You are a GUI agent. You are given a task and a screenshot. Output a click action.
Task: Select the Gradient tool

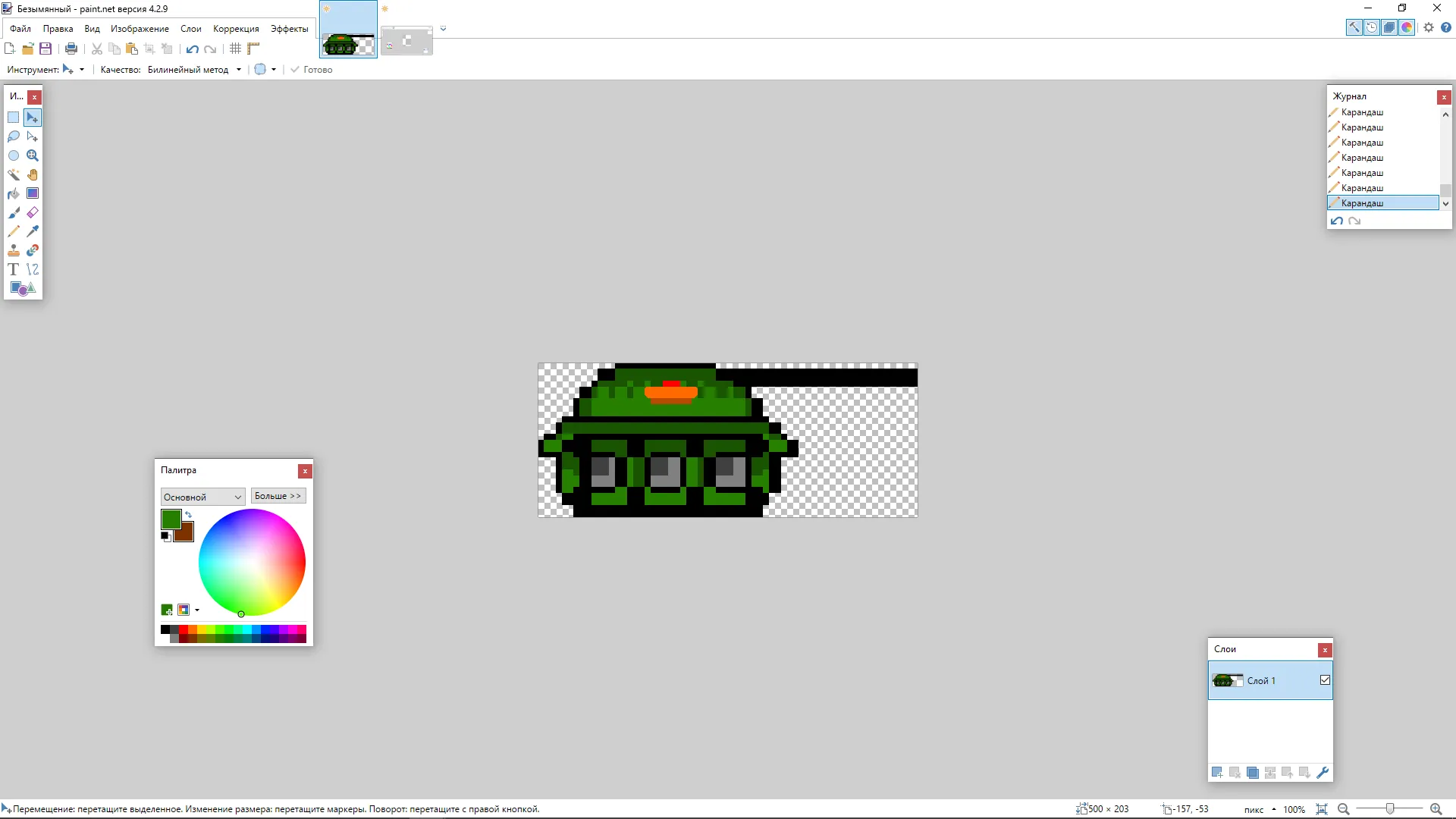[x=33, y=193]
